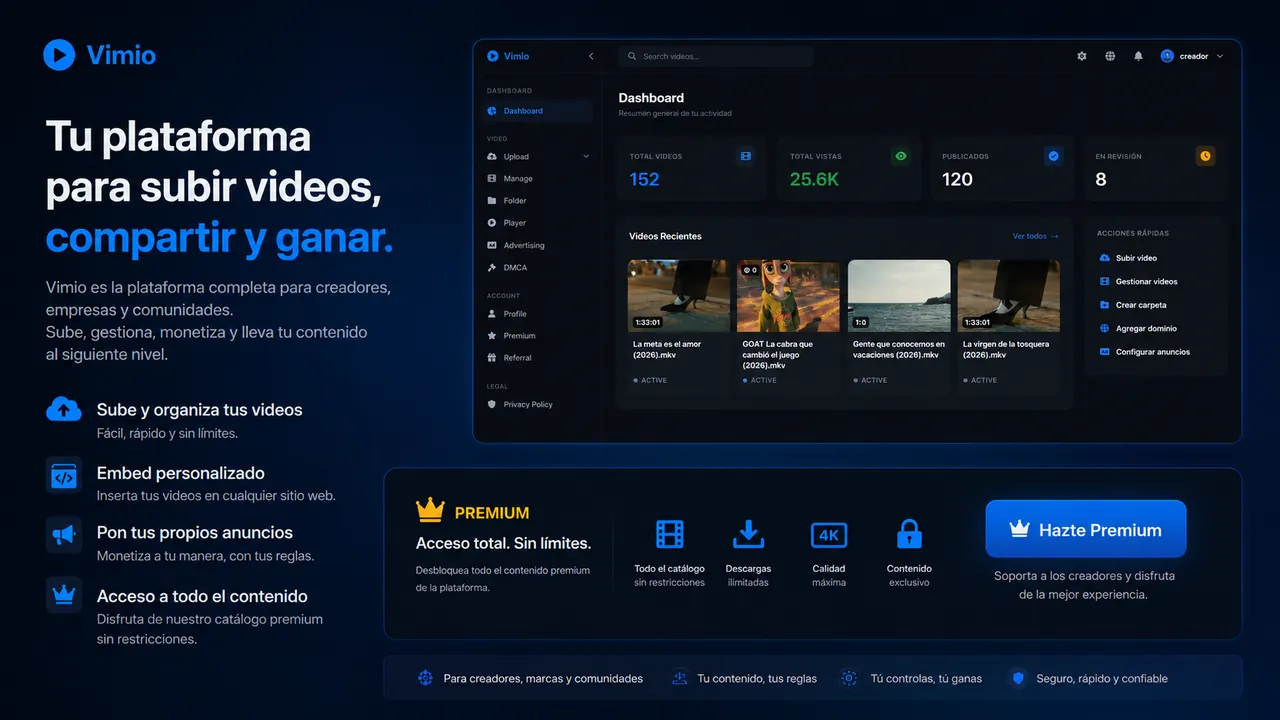Click the 4K Calidad máxima icon

click(x=829, y=535)
